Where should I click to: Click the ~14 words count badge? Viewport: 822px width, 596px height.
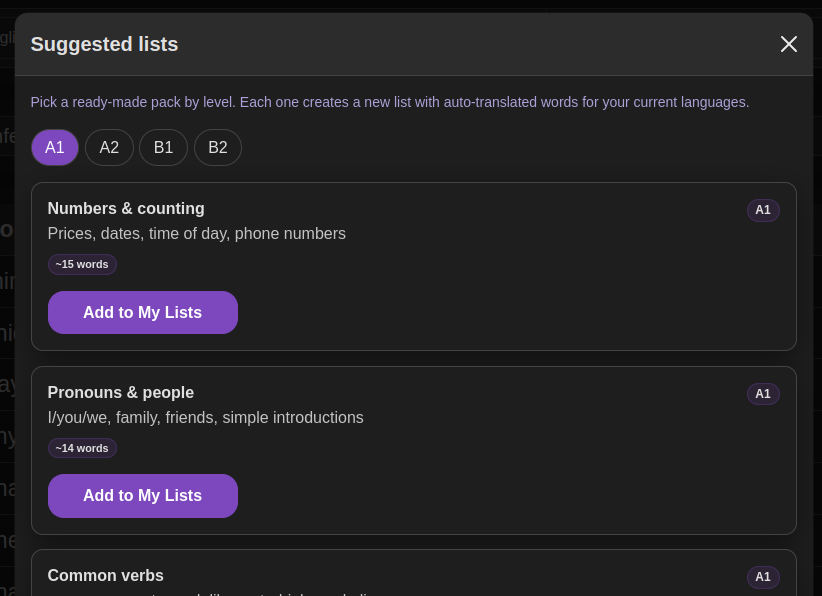point(82,448)
